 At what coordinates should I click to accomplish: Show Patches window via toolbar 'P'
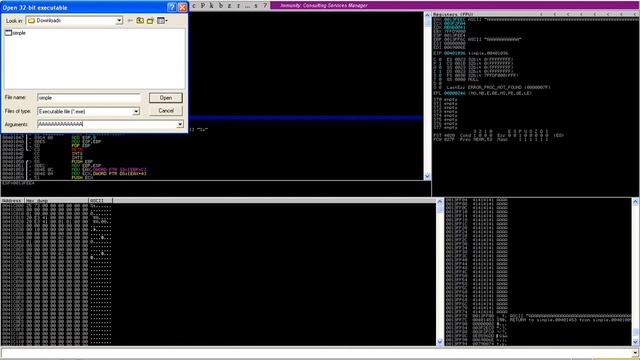point(203,5)
